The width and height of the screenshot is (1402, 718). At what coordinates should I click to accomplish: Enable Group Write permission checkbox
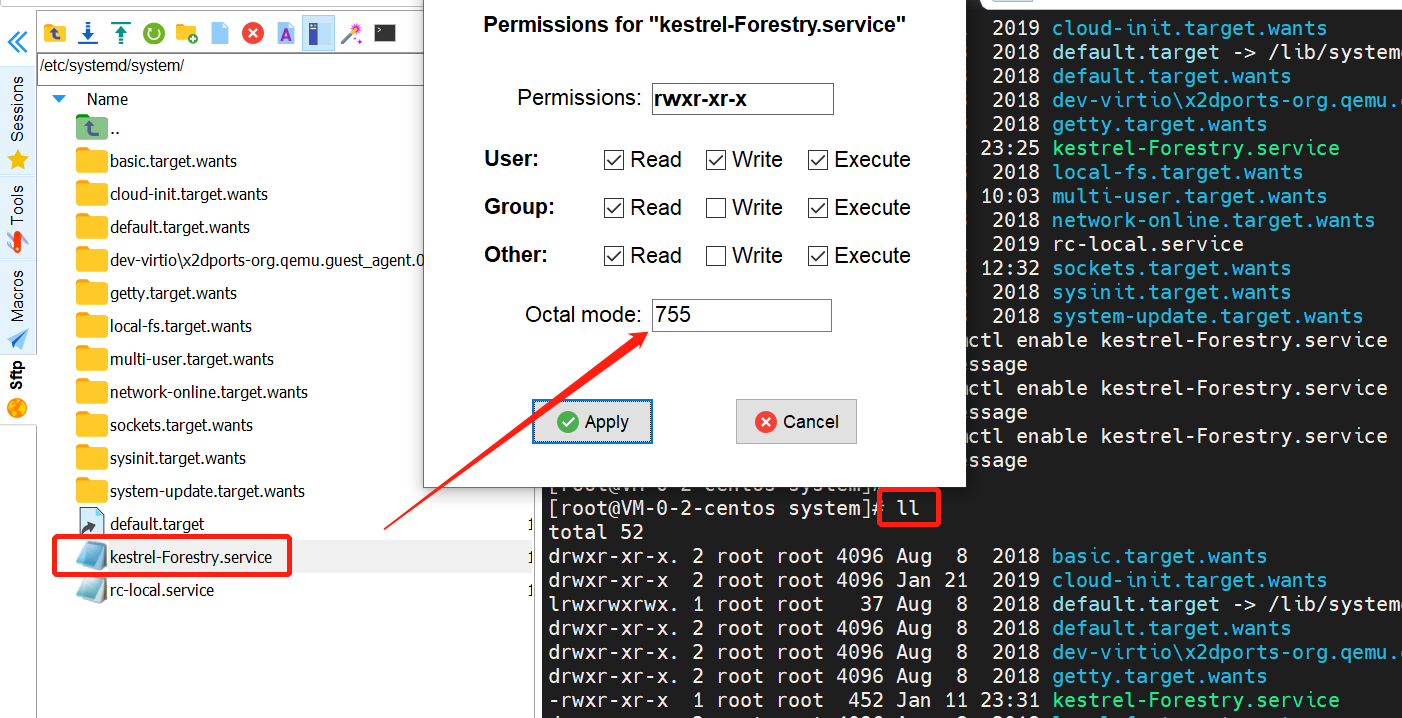[x=716, y=208]
